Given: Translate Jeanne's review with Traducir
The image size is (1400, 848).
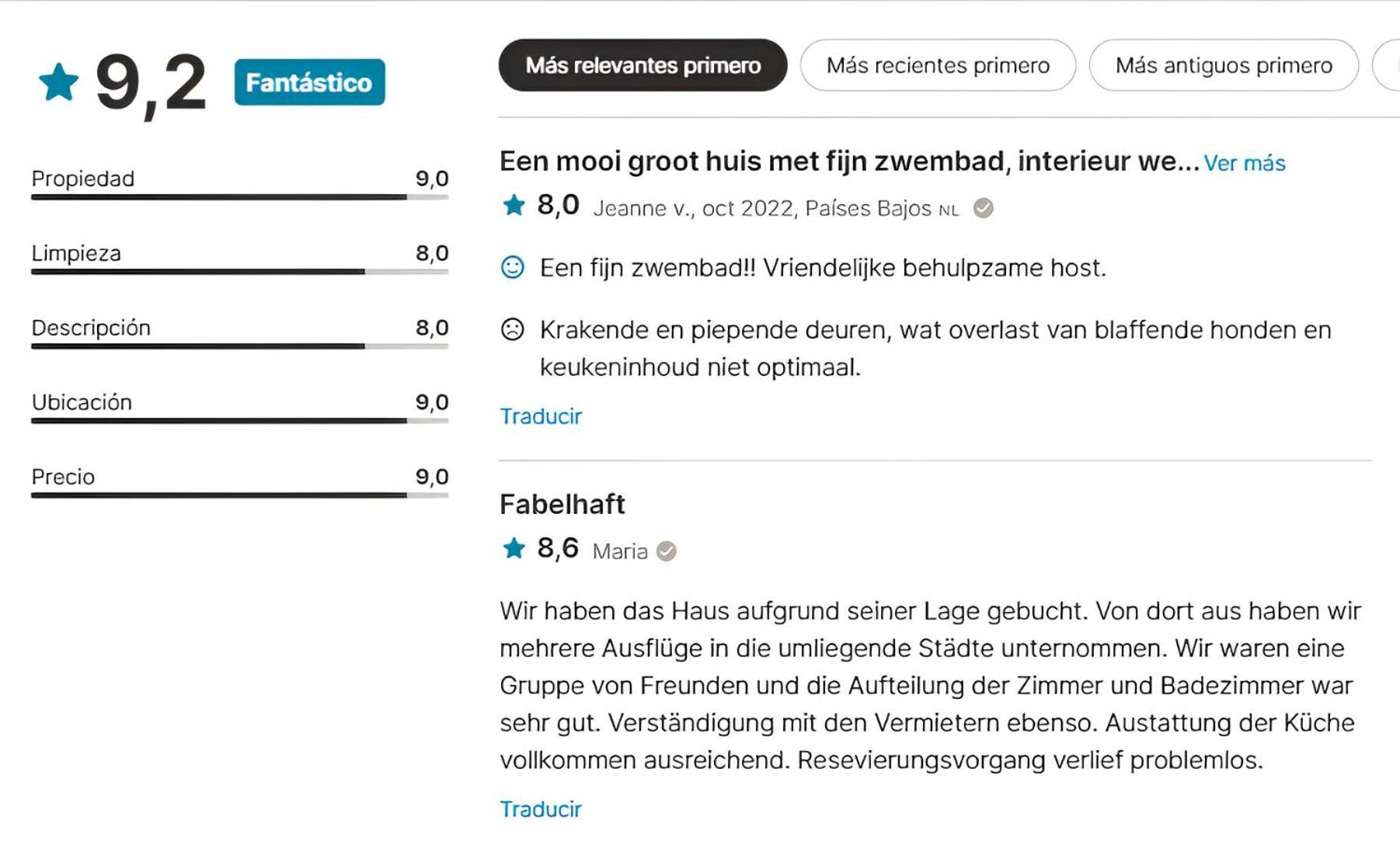Looking at the screenshot, I should pyautogui.click(x=541, y=416).
